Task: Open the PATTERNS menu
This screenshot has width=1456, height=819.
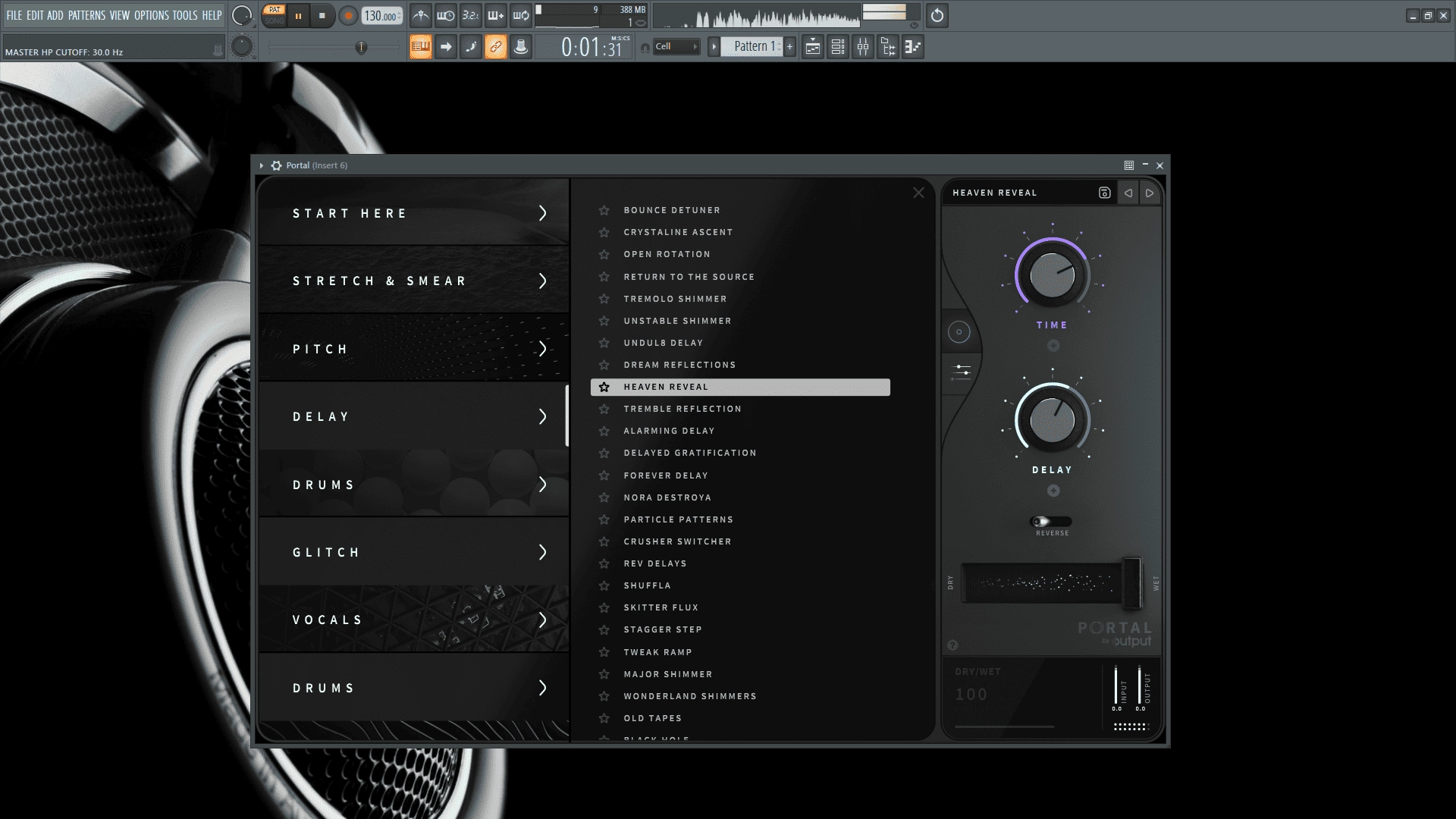Action: coord(86,15)
